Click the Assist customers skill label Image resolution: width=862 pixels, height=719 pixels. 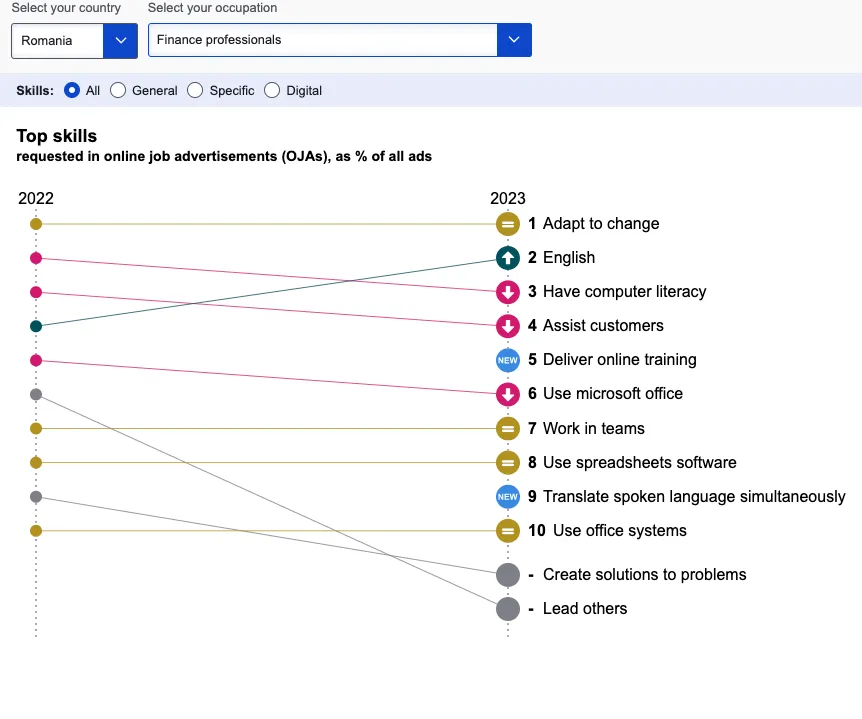point(603,326)
